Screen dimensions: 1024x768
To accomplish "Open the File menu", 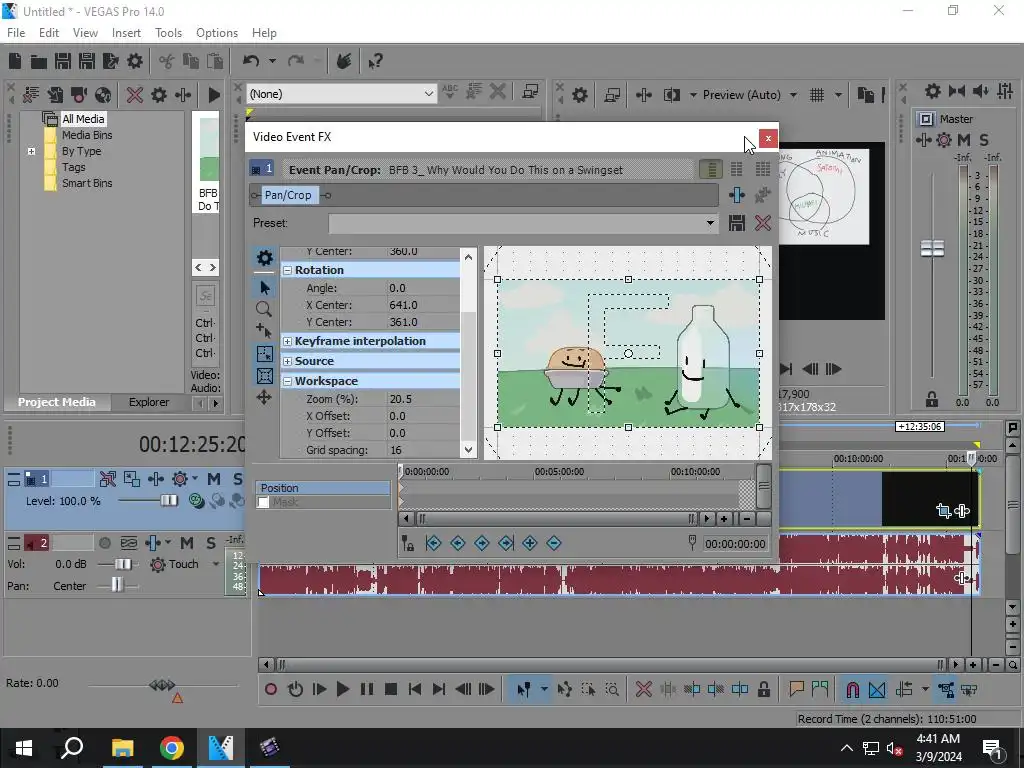I will 16,33.
